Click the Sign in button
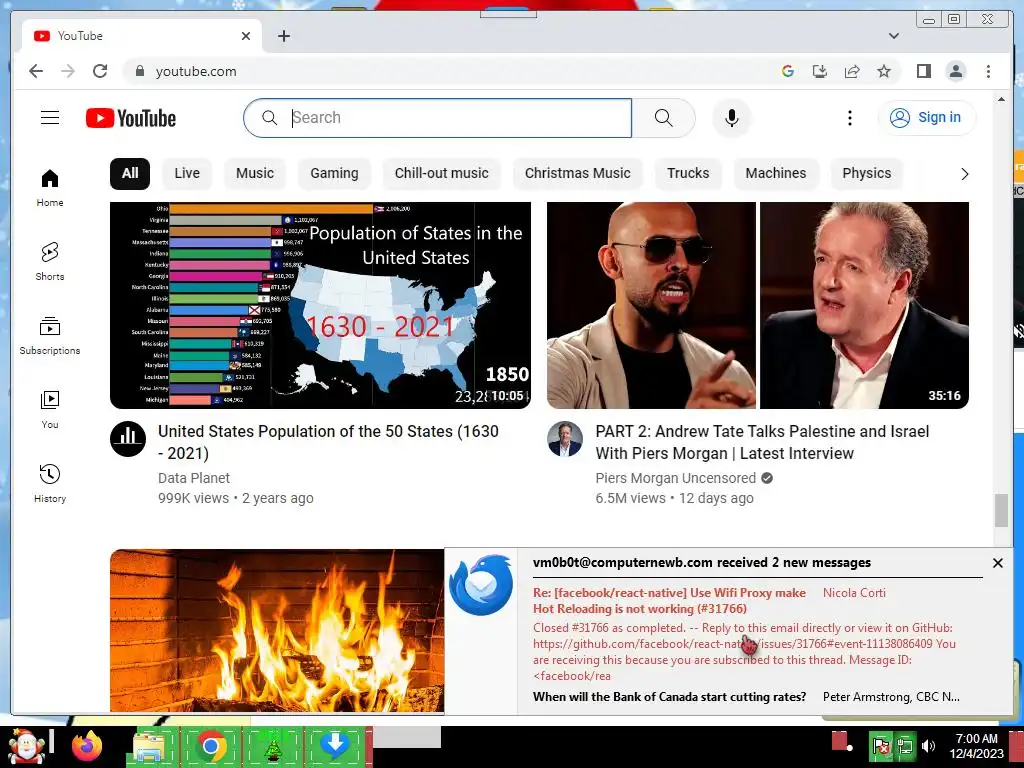 [927, 118]
